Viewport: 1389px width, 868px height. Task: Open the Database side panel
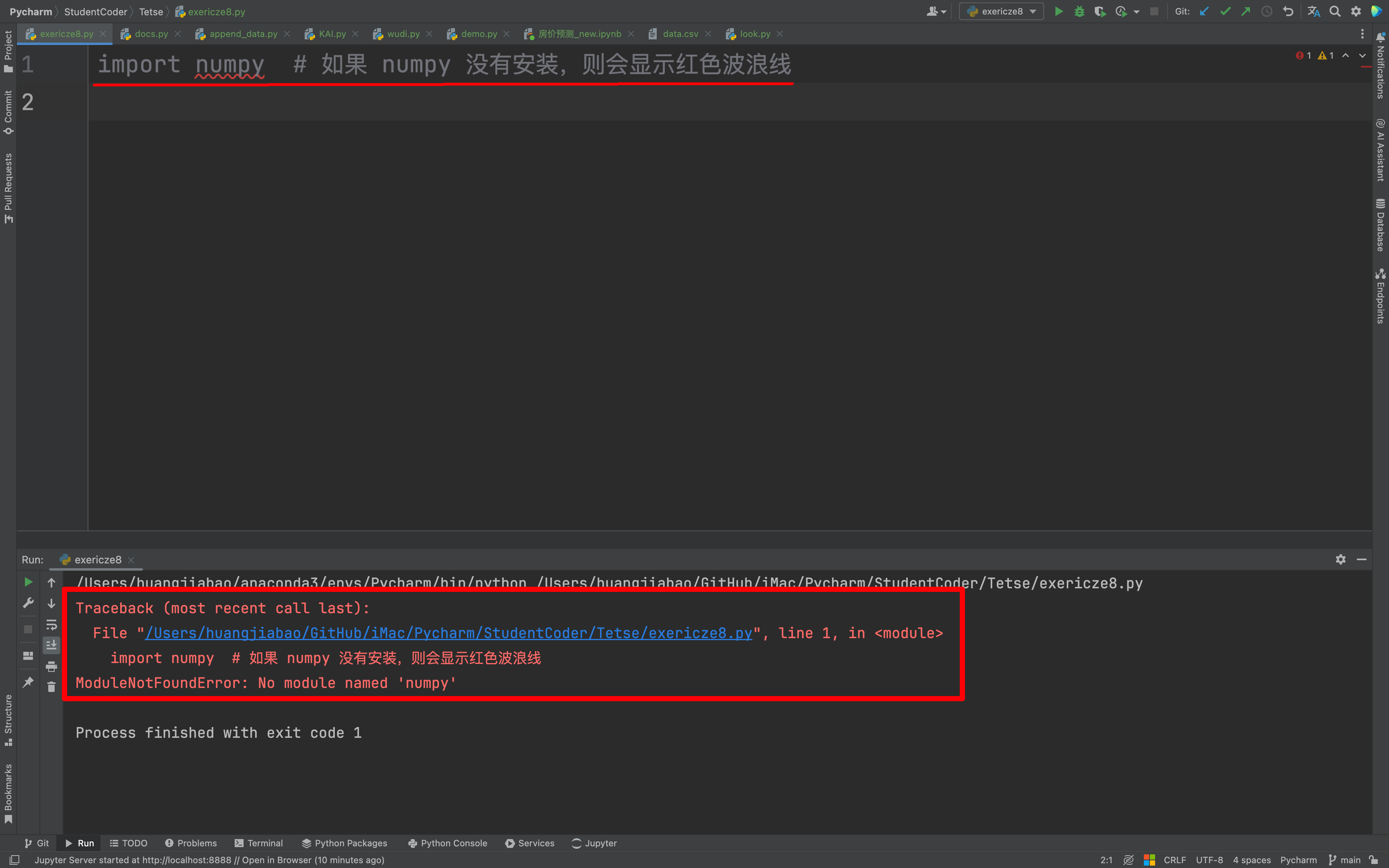(x=1381, y=225)
